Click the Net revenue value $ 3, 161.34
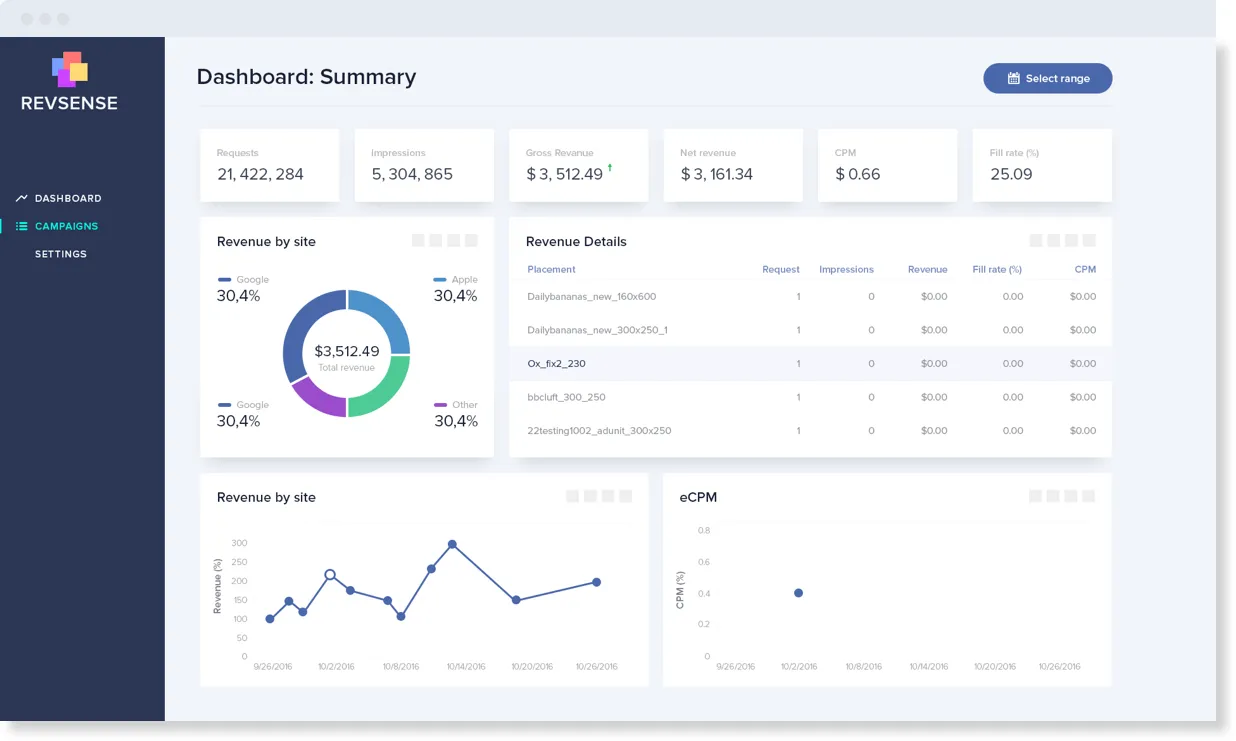 (717, 174)
